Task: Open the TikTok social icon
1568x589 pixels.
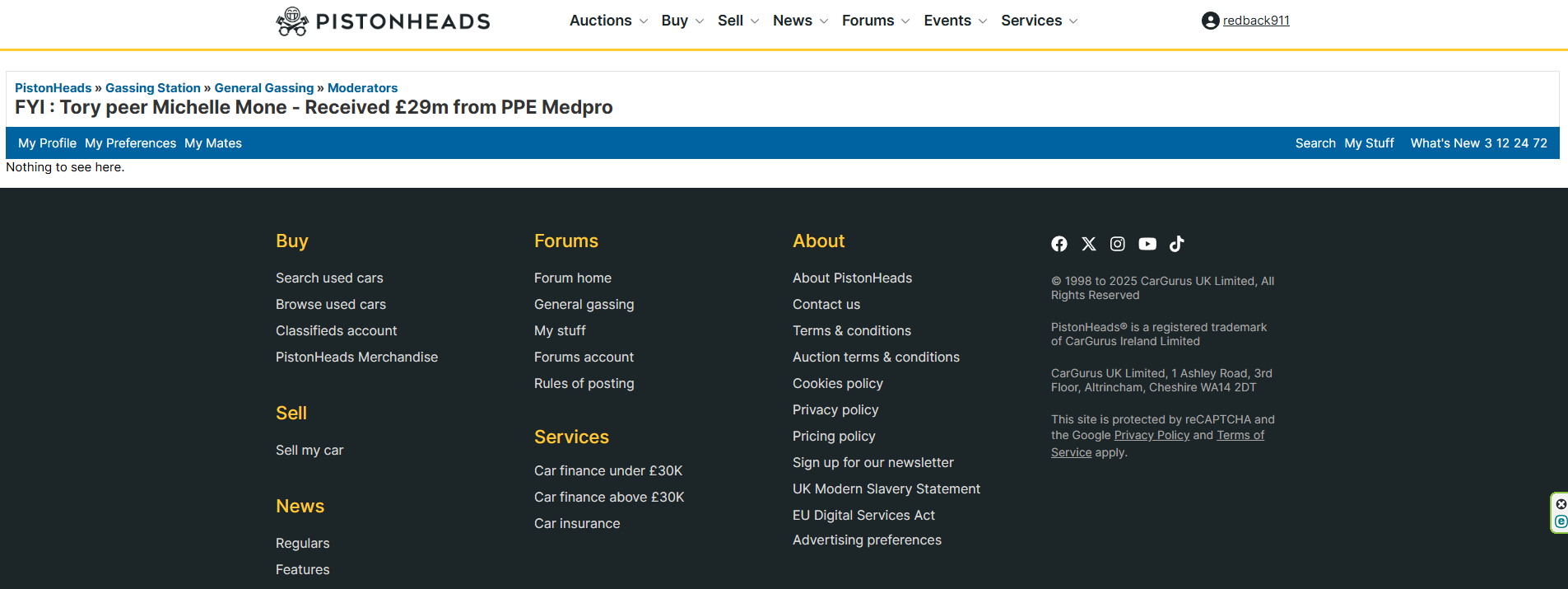Action: [x=1177, y=244]
